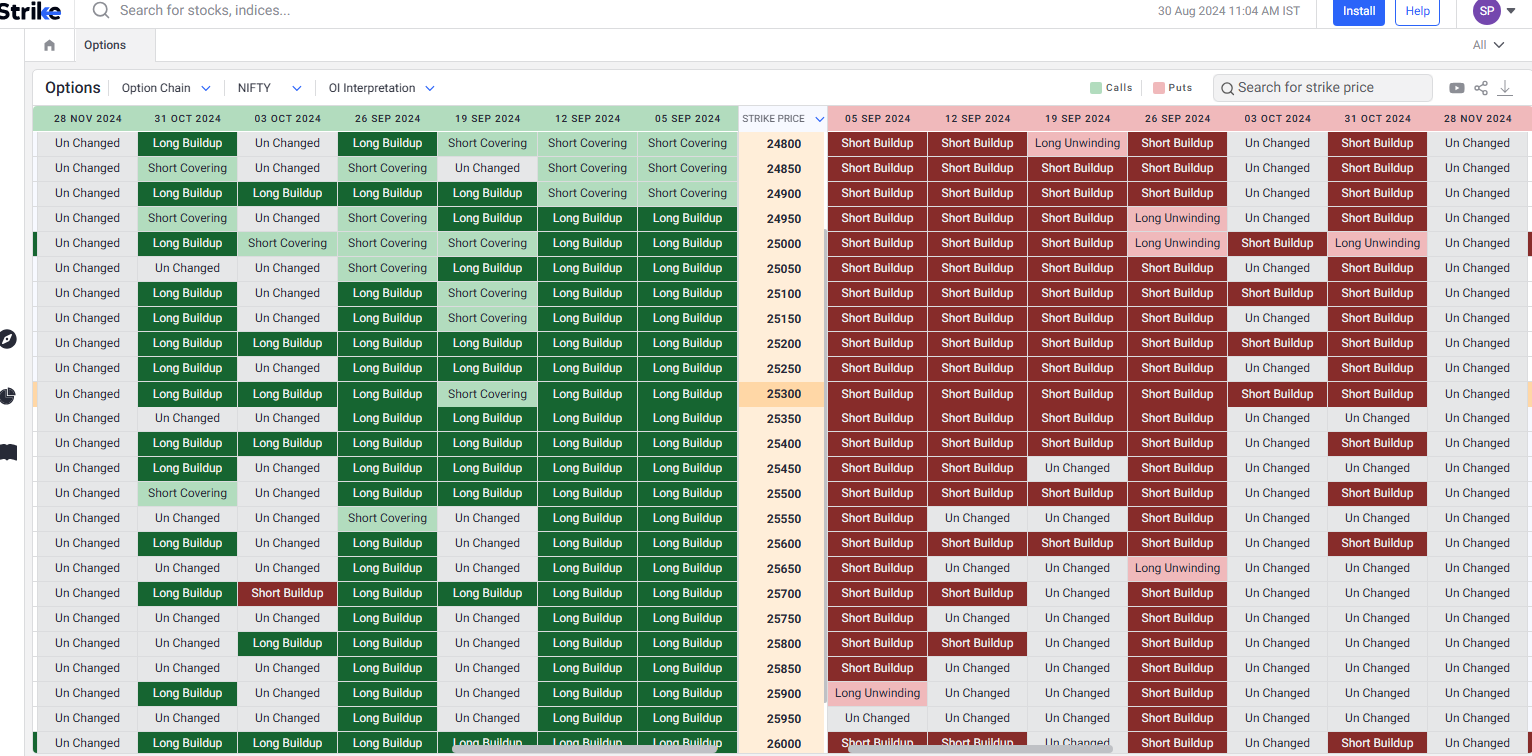Click calls column header 31 OCT 2024
The image size is (1532, 756).
[x=188, y=119]
